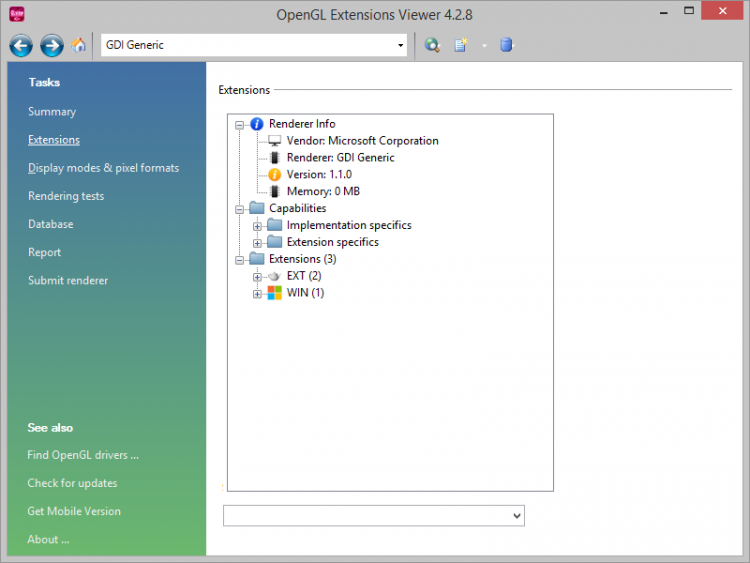Collapse the Extensions (3) node

[x=240, y=260]
